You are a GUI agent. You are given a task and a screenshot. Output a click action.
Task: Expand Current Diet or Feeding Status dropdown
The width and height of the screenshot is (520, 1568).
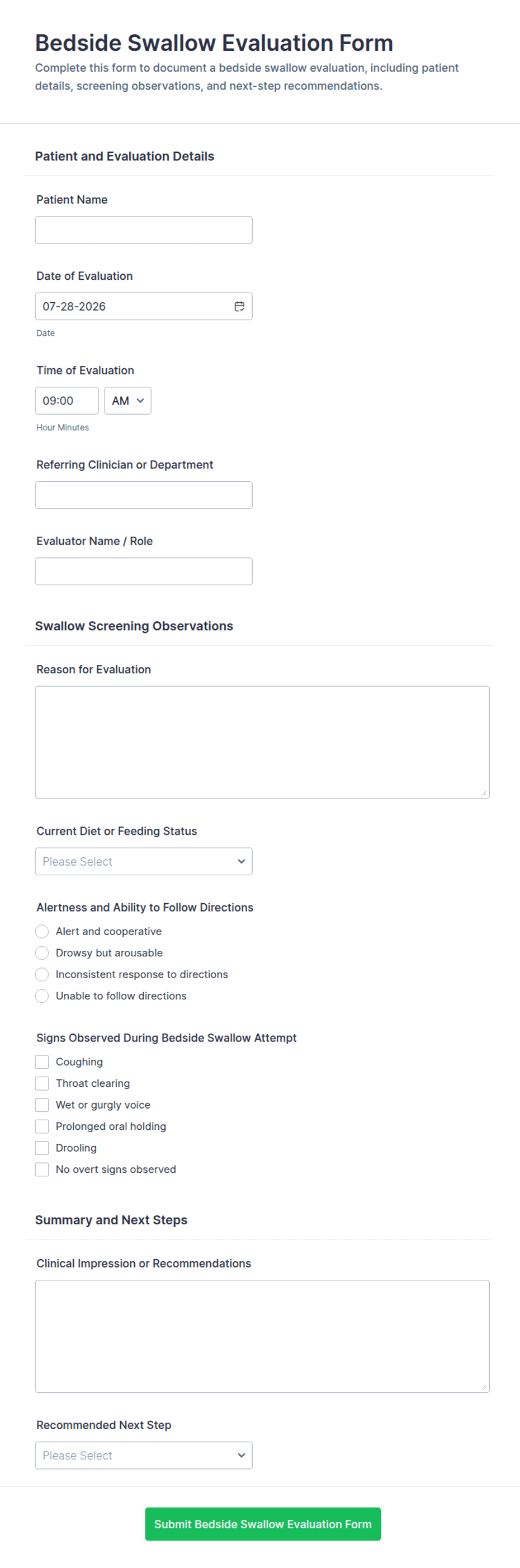pos(144,861)
